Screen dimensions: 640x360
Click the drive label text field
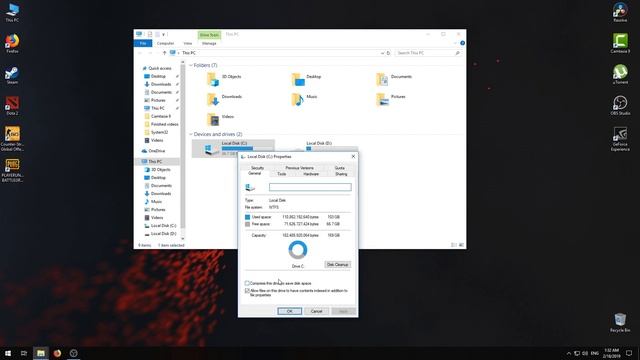point(310,187)
